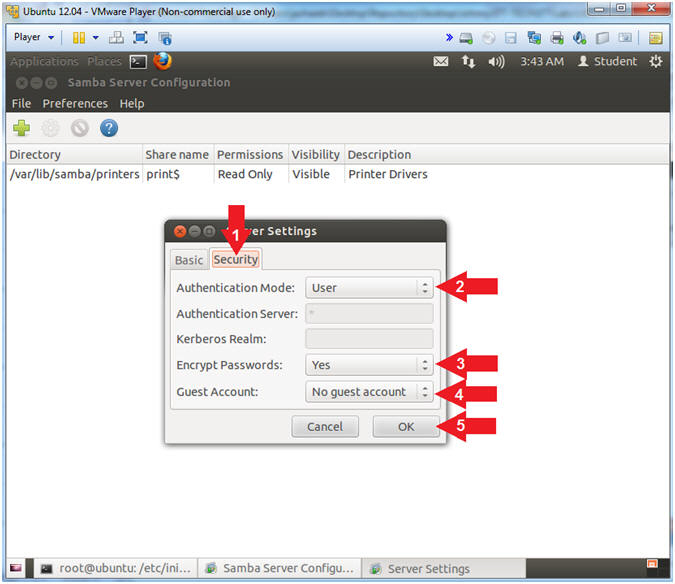Sort by the Visibility column header

316,154
